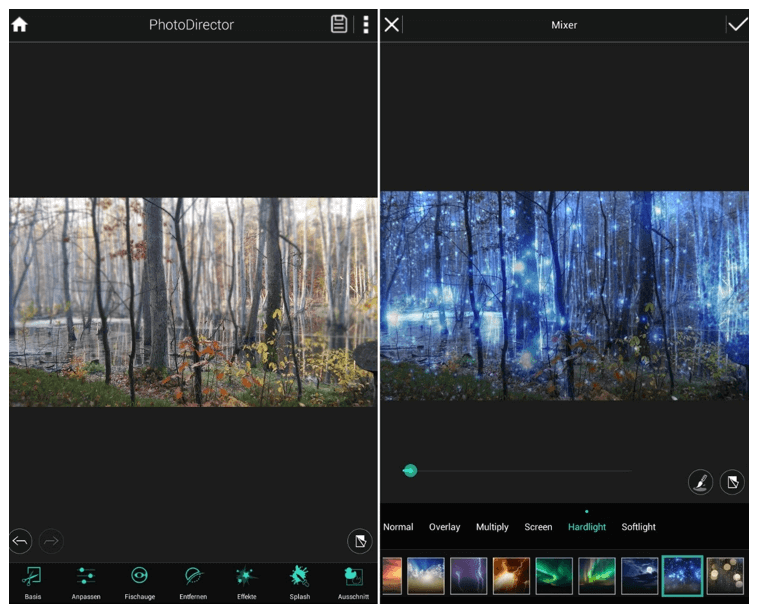Select the Fischauge fisheye tool
This screenshot has width=760, height=614.
[140, 580]
